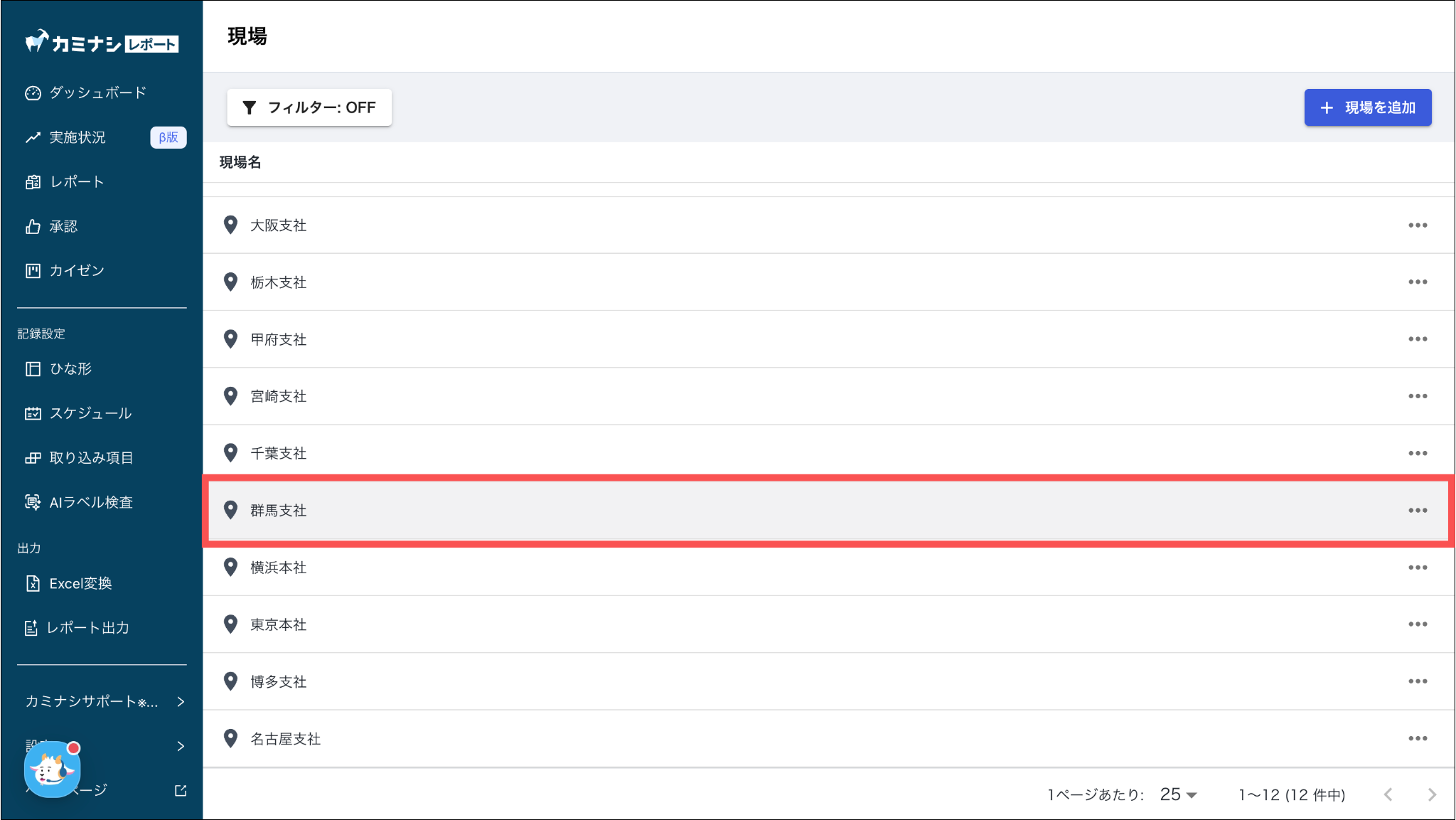Open the three-dot menu for 横浜本社
This screenshot has width=1456, height=820.
[x=1417, y=568]
